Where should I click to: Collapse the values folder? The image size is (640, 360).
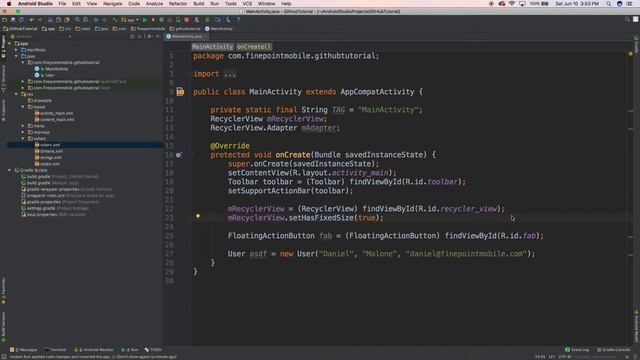pos(23,138)
